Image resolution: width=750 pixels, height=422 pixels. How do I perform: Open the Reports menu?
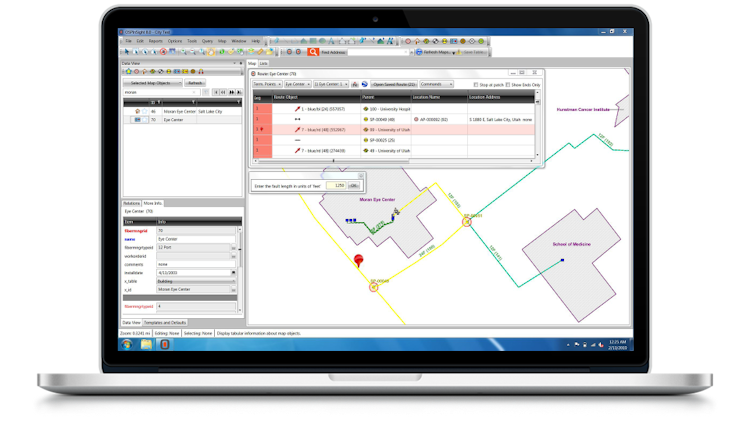point(155,41)
